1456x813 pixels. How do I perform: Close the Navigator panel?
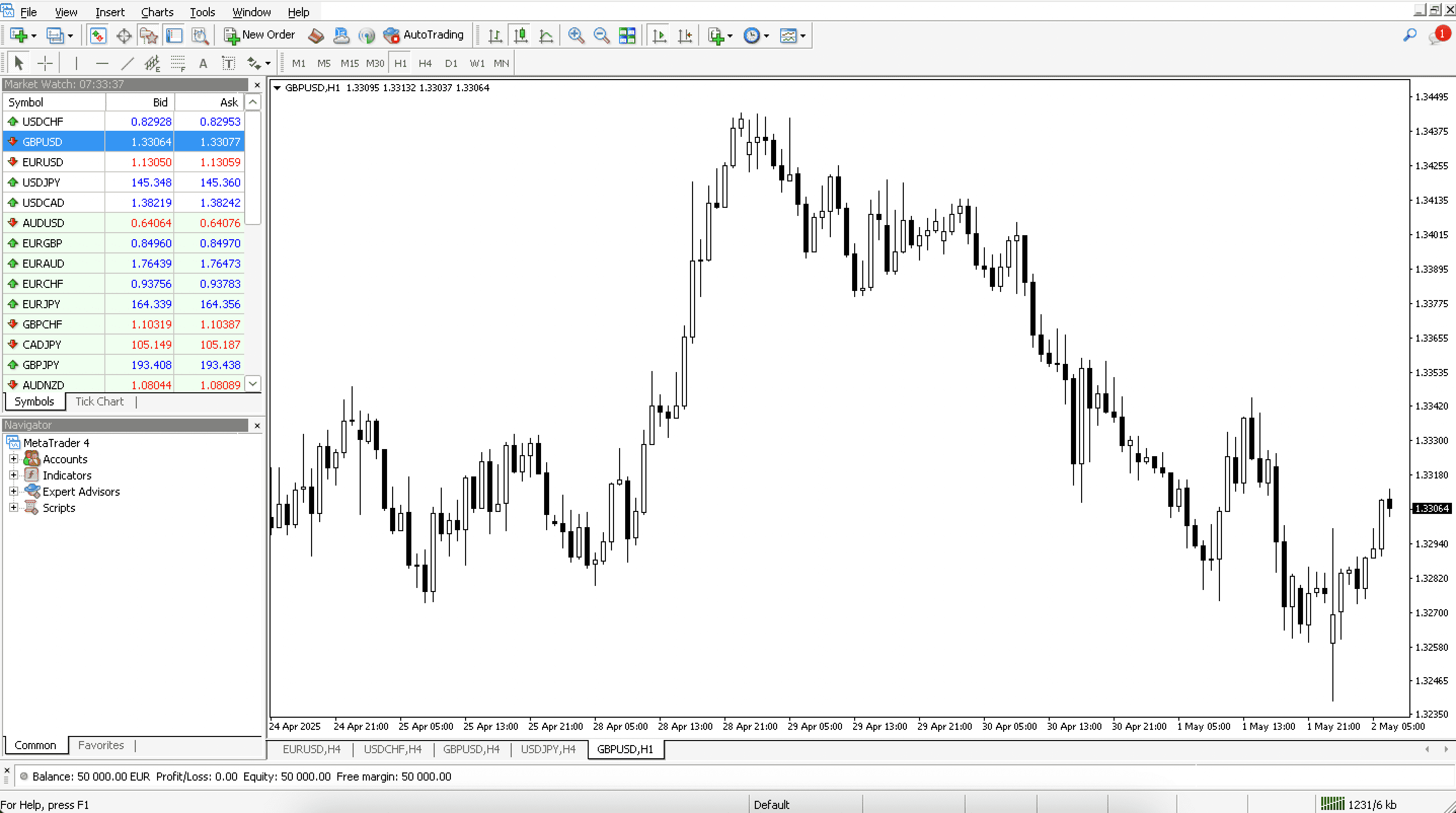point(257,425)
